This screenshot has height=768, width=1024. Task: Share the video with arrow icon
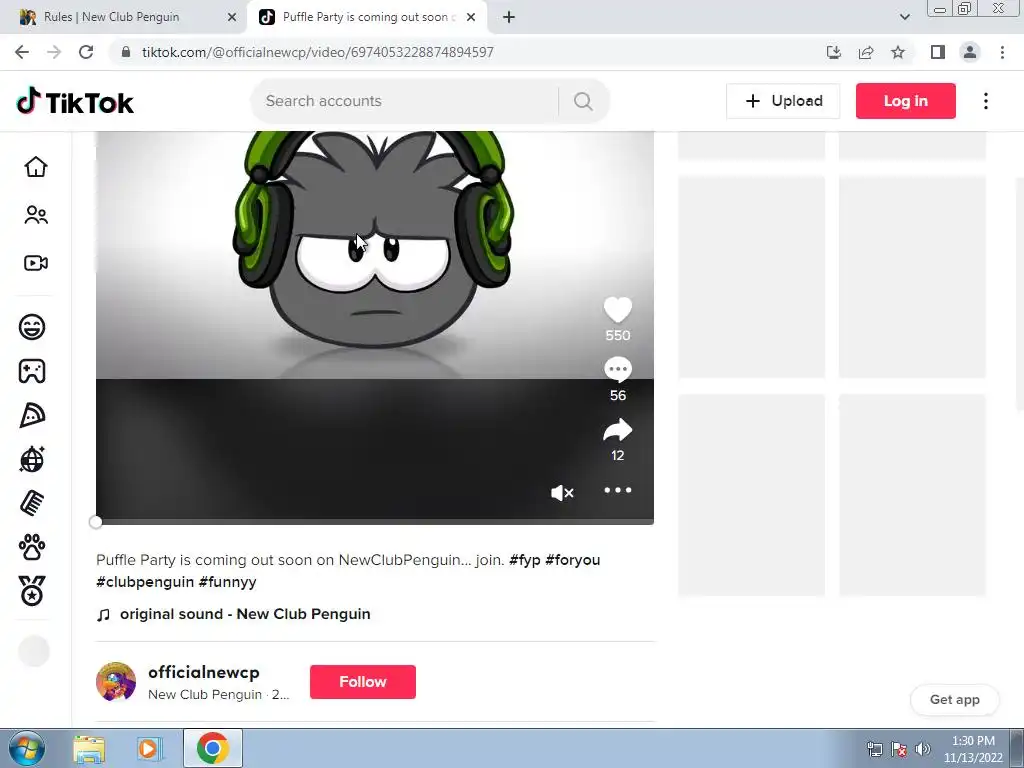click(x=617, y=430)
